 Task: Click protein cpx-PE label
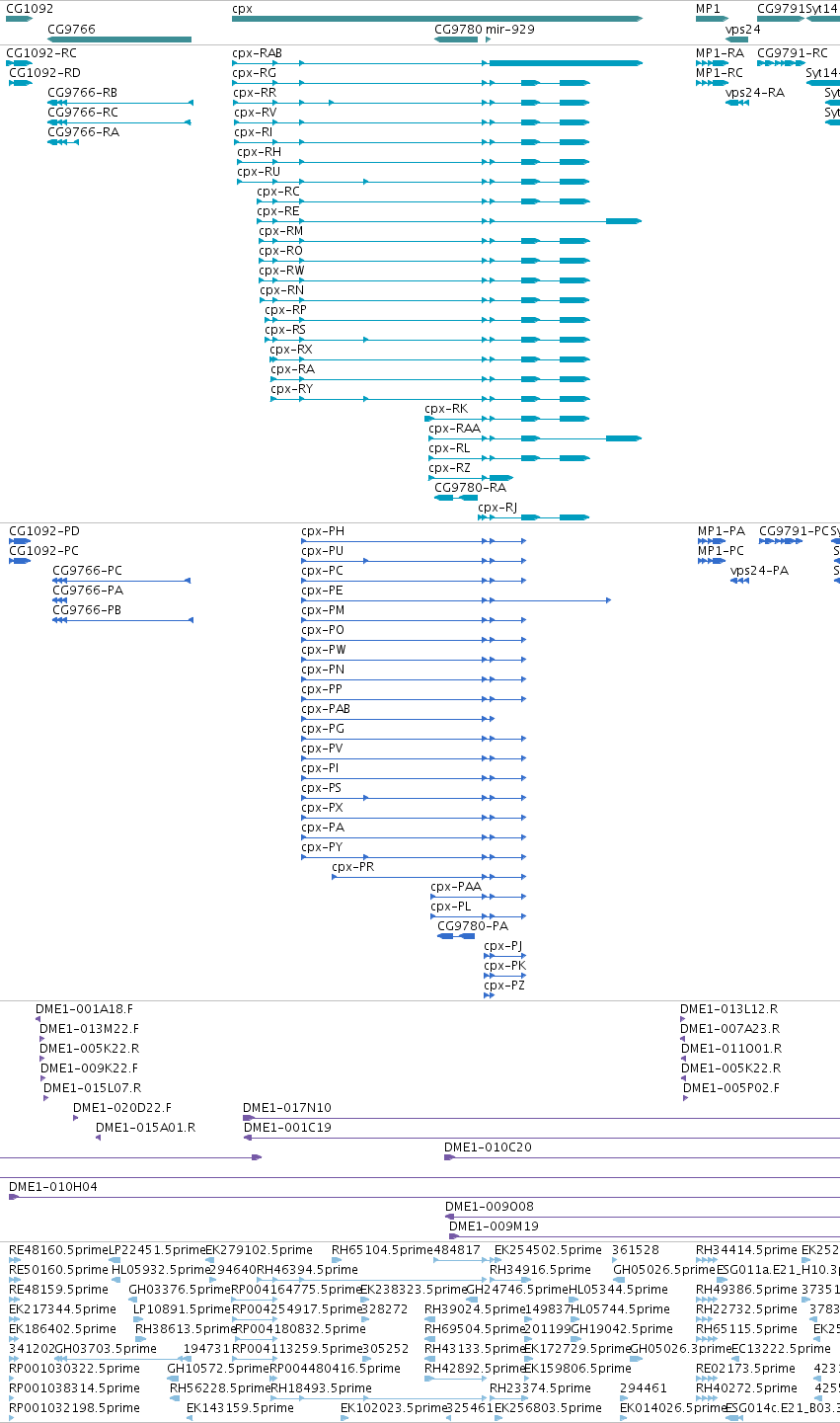pyautogui.click(x=322, y=591)
